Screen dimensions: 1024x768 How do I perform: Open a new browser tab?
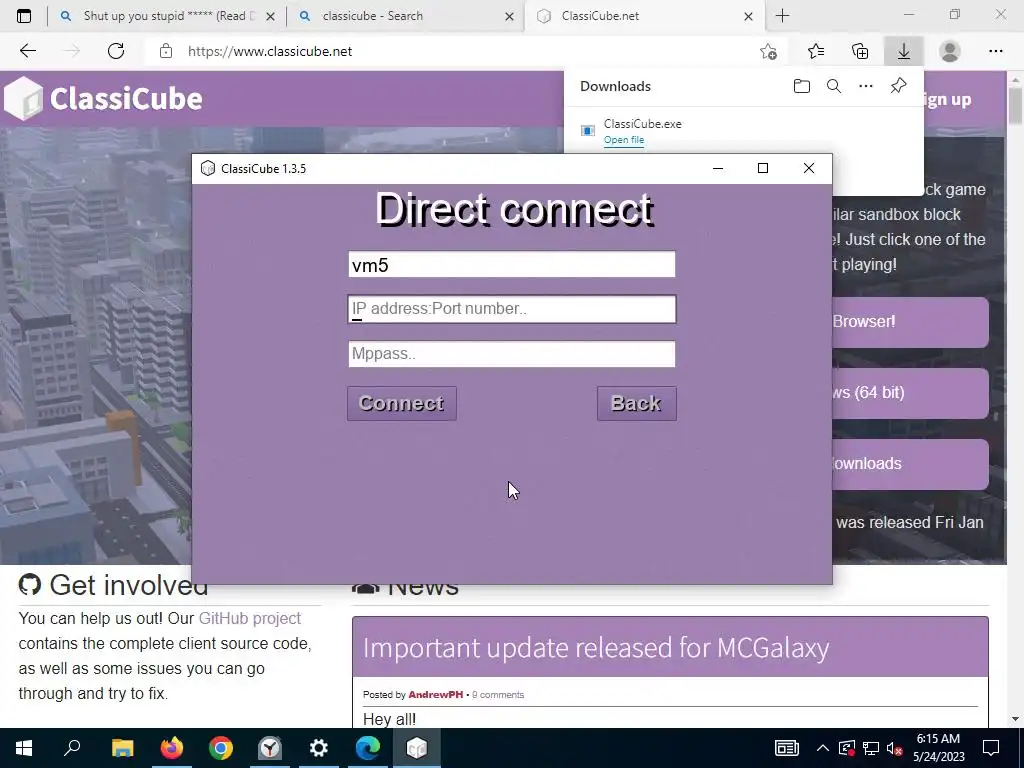(782, 16)
